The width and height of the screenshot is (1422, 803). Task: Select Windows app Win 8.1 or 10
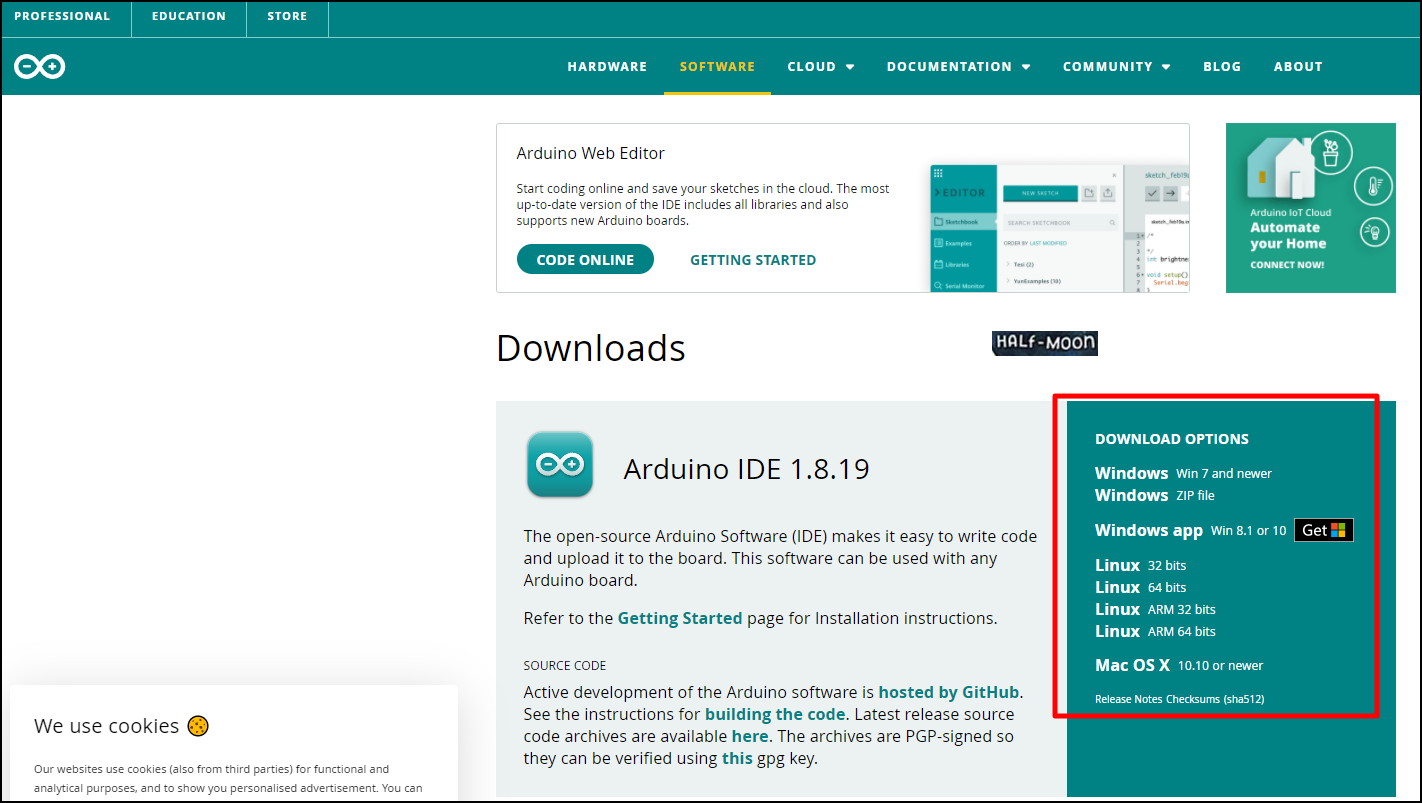(x=1190, y=530)
